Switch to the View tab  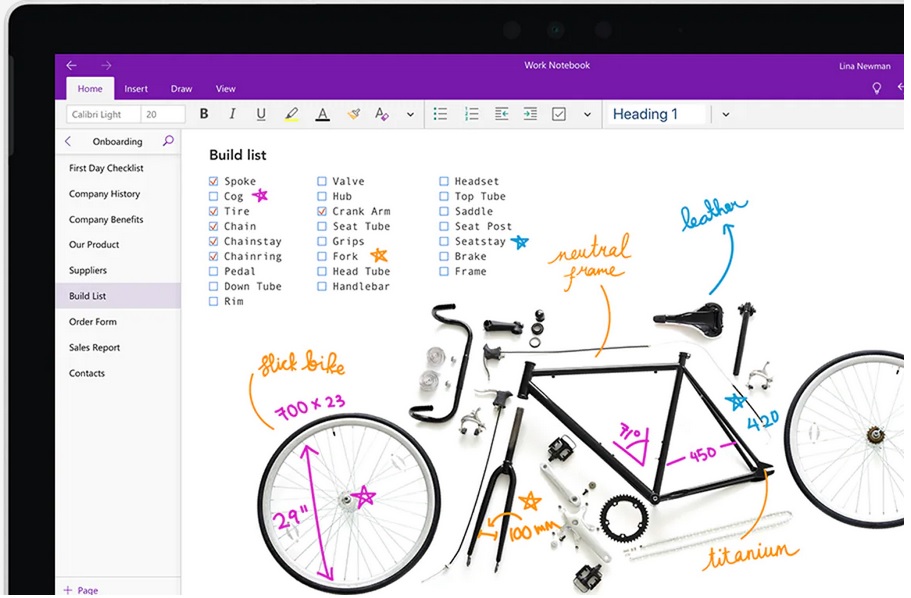point(225,89)
